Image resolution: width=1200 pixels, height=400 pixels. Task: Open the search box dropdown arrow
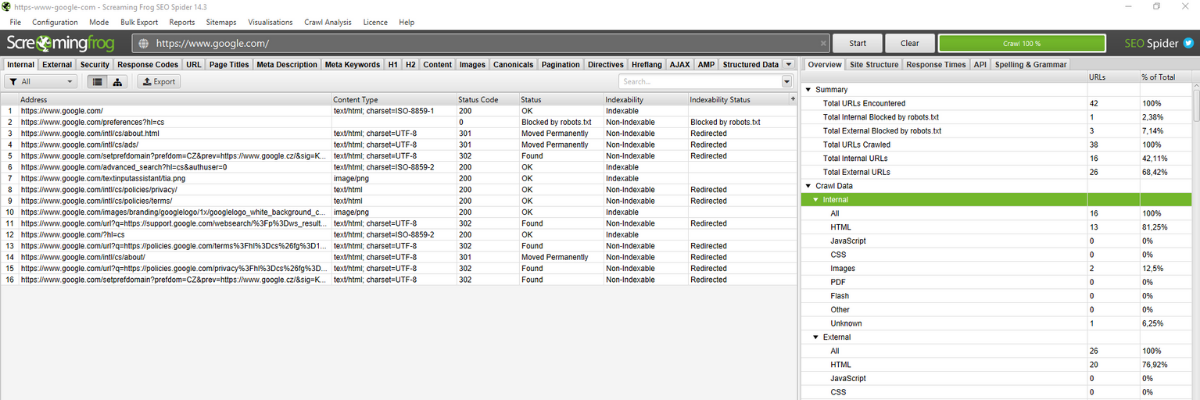(x=786, y=82)
